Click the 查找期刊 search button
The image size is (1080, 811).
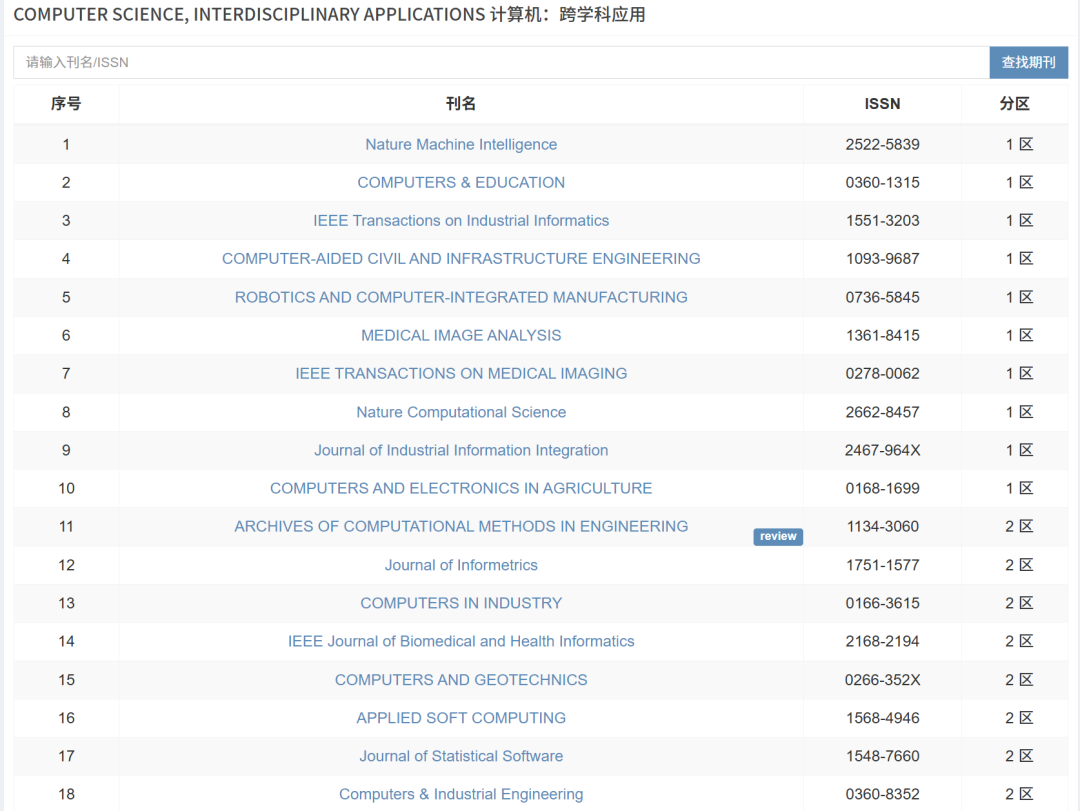click(1028, 63)
